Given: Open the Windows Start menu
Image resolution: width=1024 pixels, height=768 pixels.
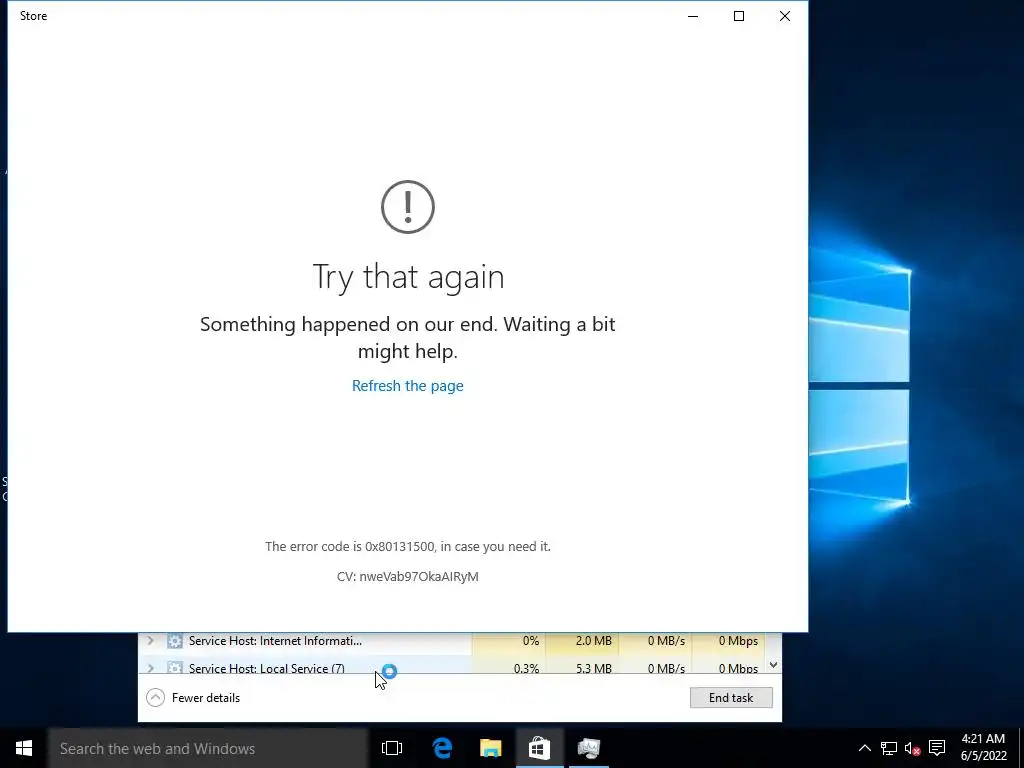Looking at the screenshot, I should pos(24,748).
